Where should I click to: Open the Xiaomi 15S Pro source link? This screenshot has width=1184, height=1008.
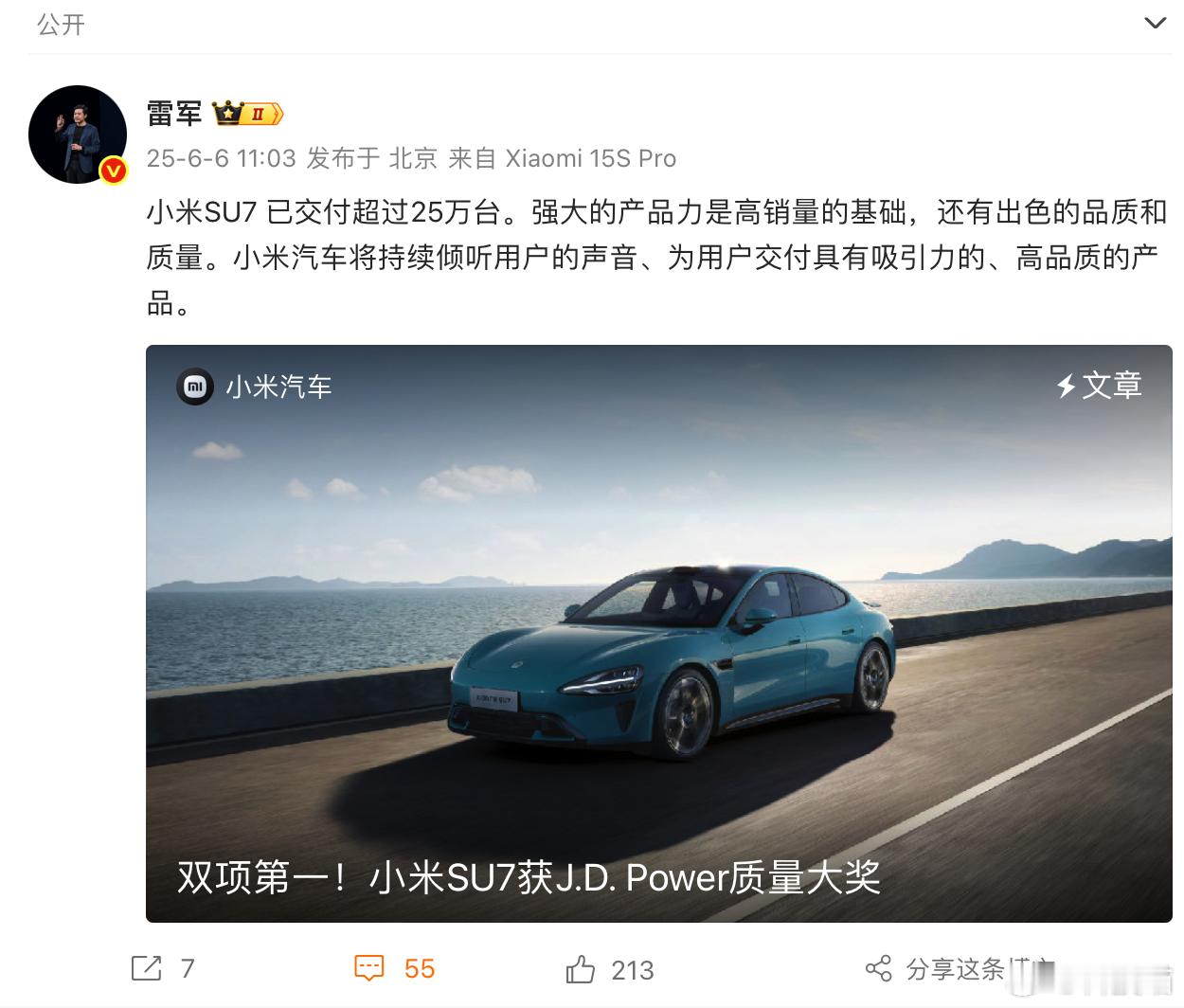click(x=590, y=158)
